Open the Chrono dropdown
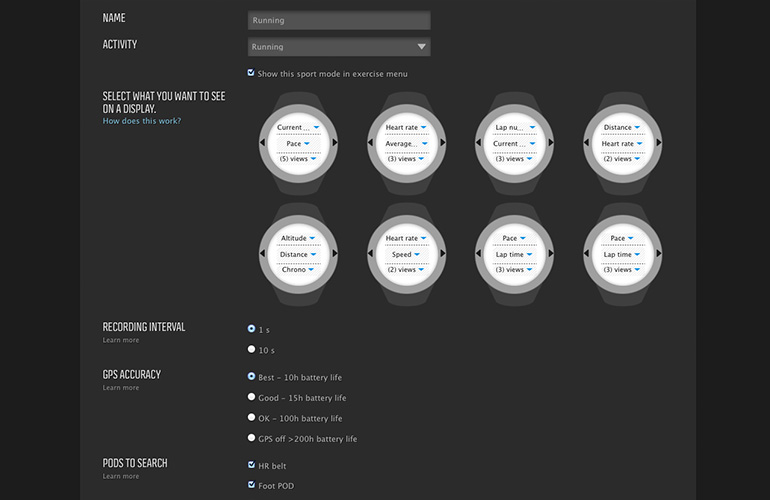770x500 pixels. (x=298, y=270)
